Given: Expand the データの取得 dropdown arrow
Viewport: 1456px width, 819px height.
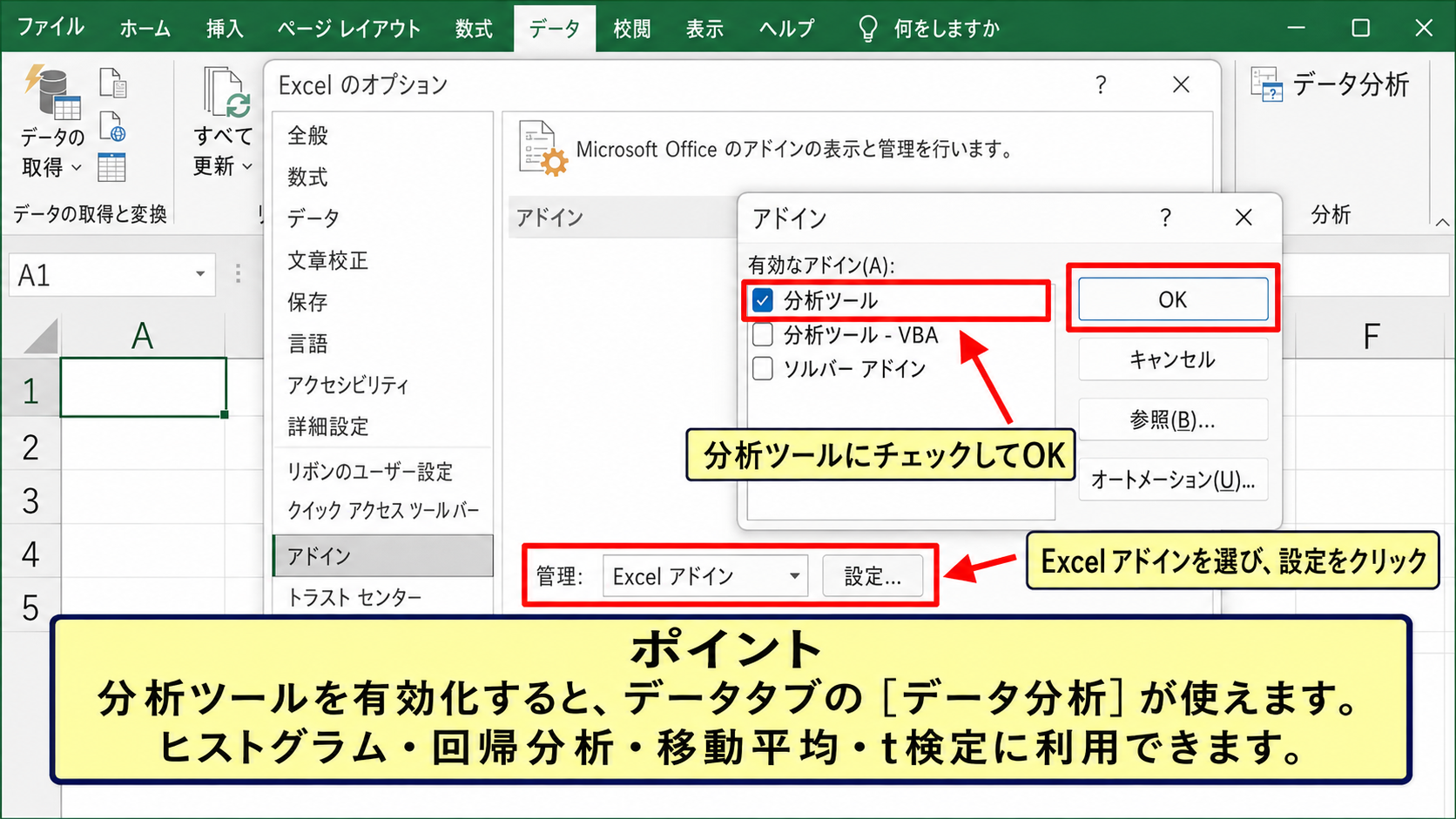Looking at the screenshot, I should tap(76, 167).
